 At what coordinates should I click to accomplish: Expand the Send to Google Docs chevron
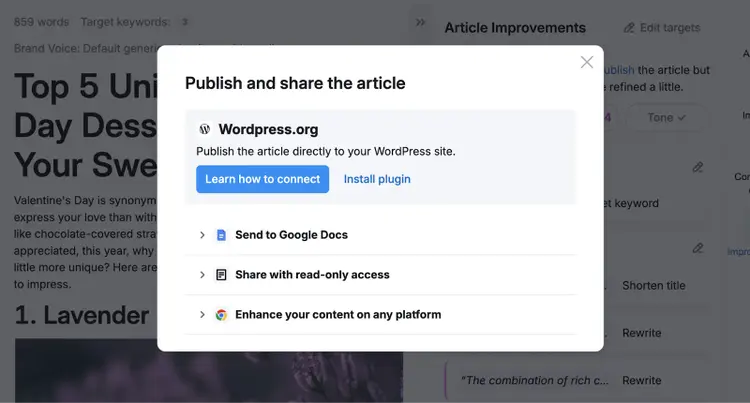pos(202,235)
